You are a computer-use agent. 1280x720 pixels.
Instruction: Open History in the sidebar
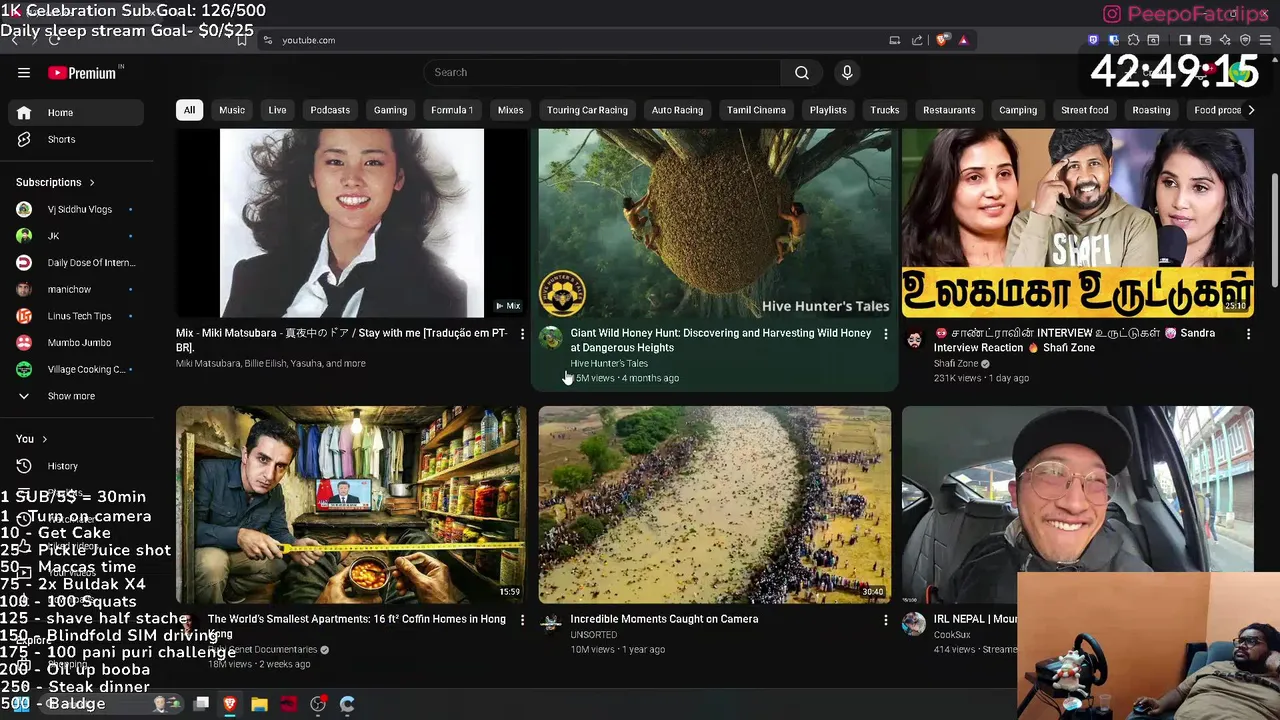pos(78,466)
